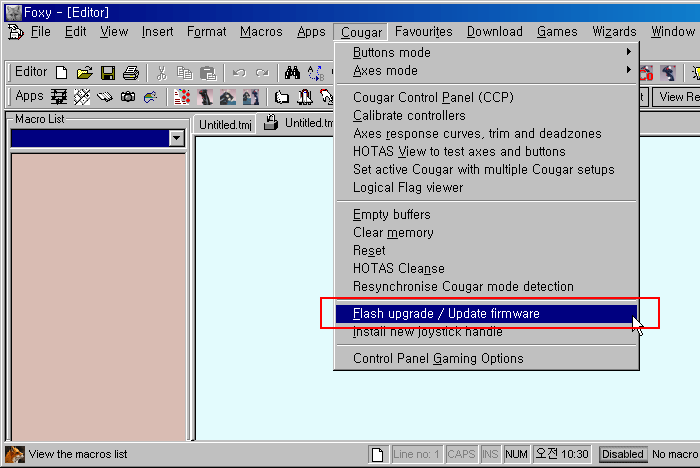
Task: Choose Axes response curves, trim and deadzones
Action: point(487,134)
